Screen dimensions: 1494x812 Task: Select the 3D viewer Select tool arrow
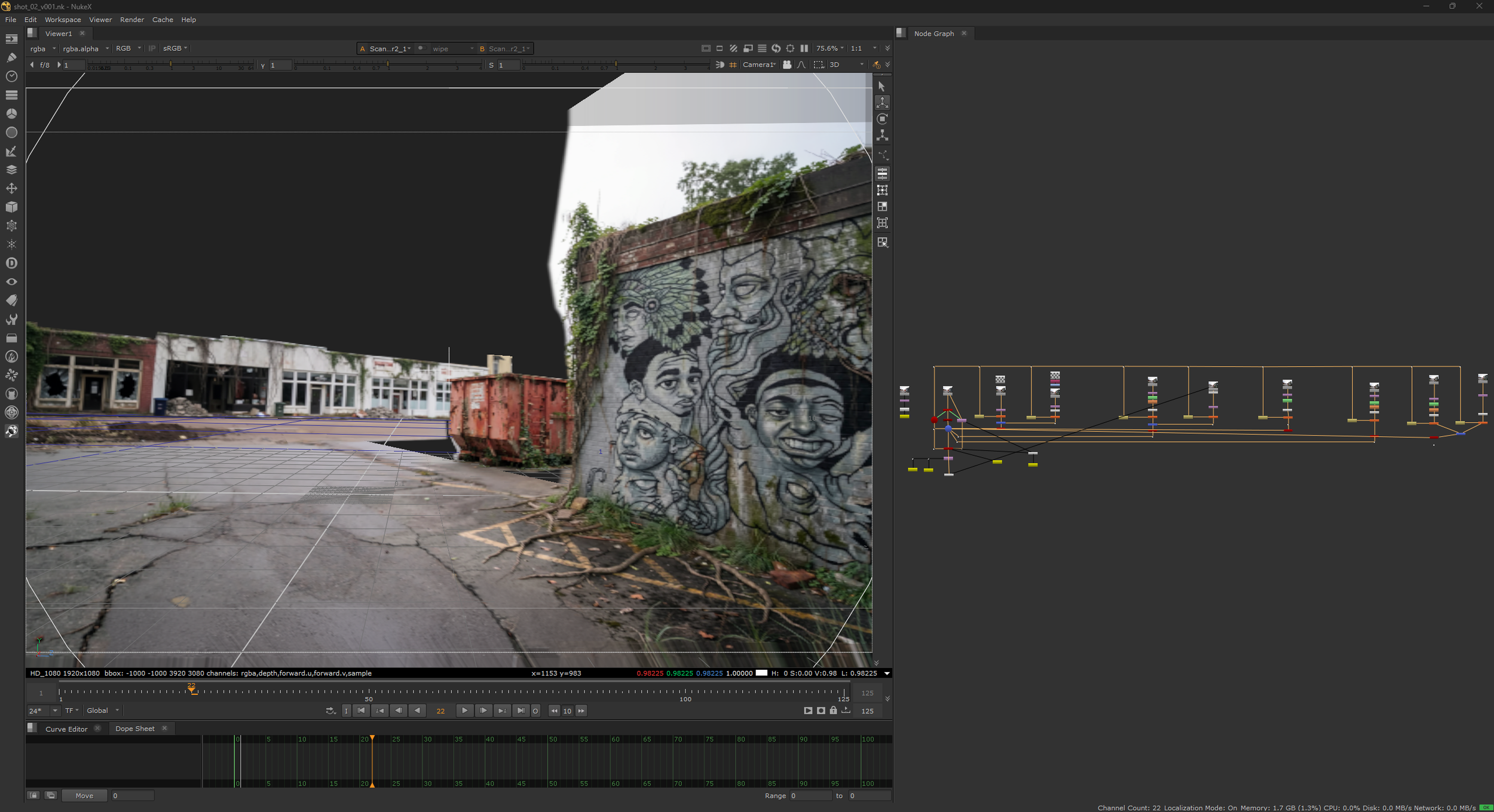coord(882,86)
